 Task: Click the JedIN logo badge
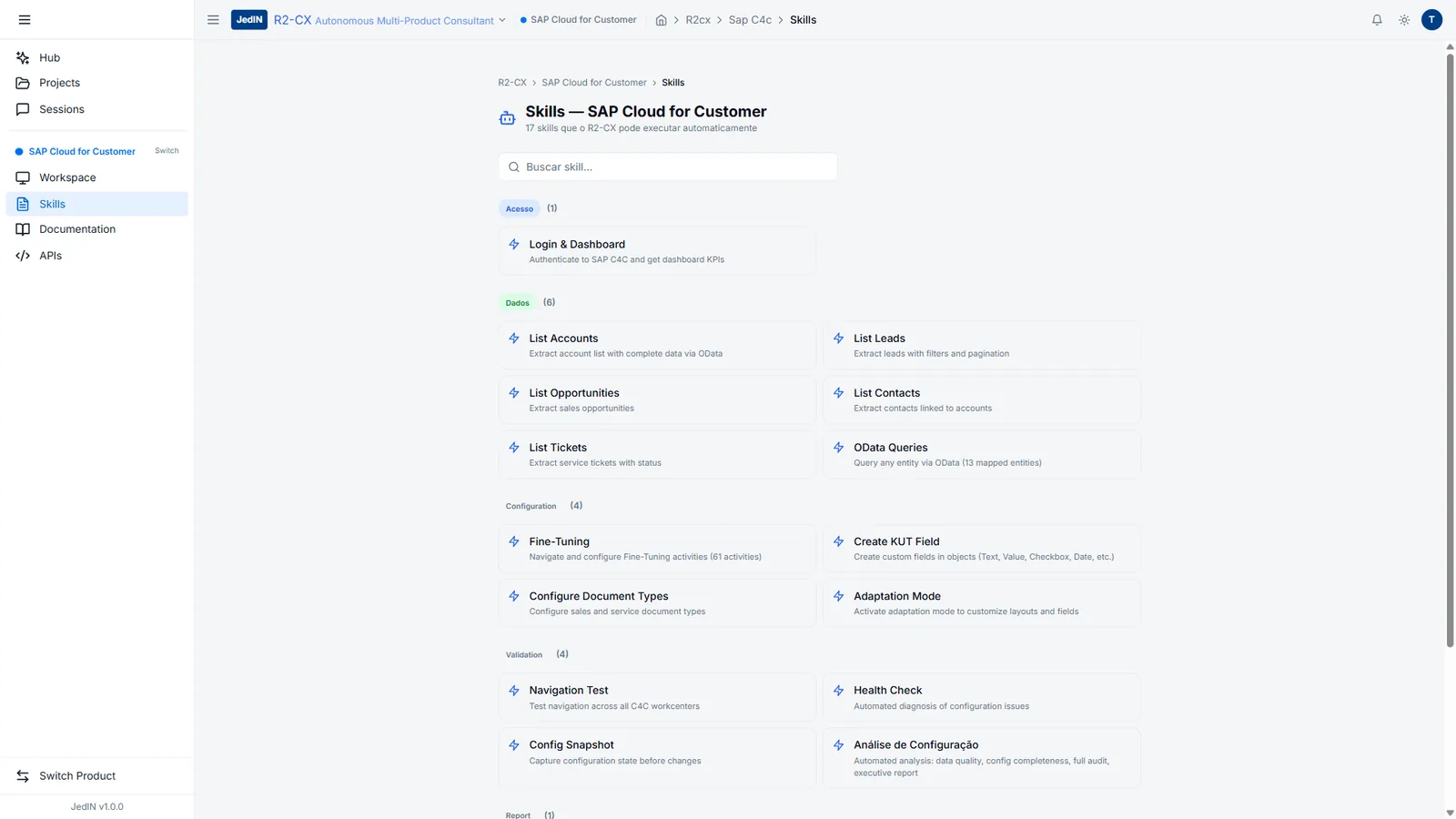[x=249, y=20]
